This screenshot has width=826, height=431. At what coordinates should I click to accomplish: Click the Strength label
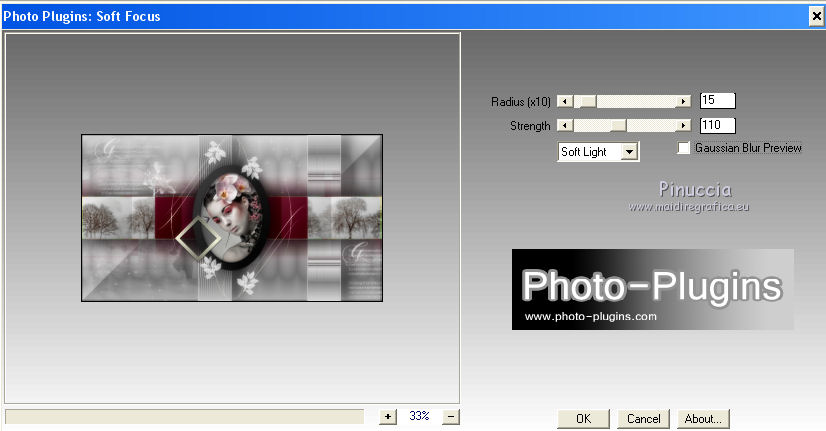click(x=530, y=126)
